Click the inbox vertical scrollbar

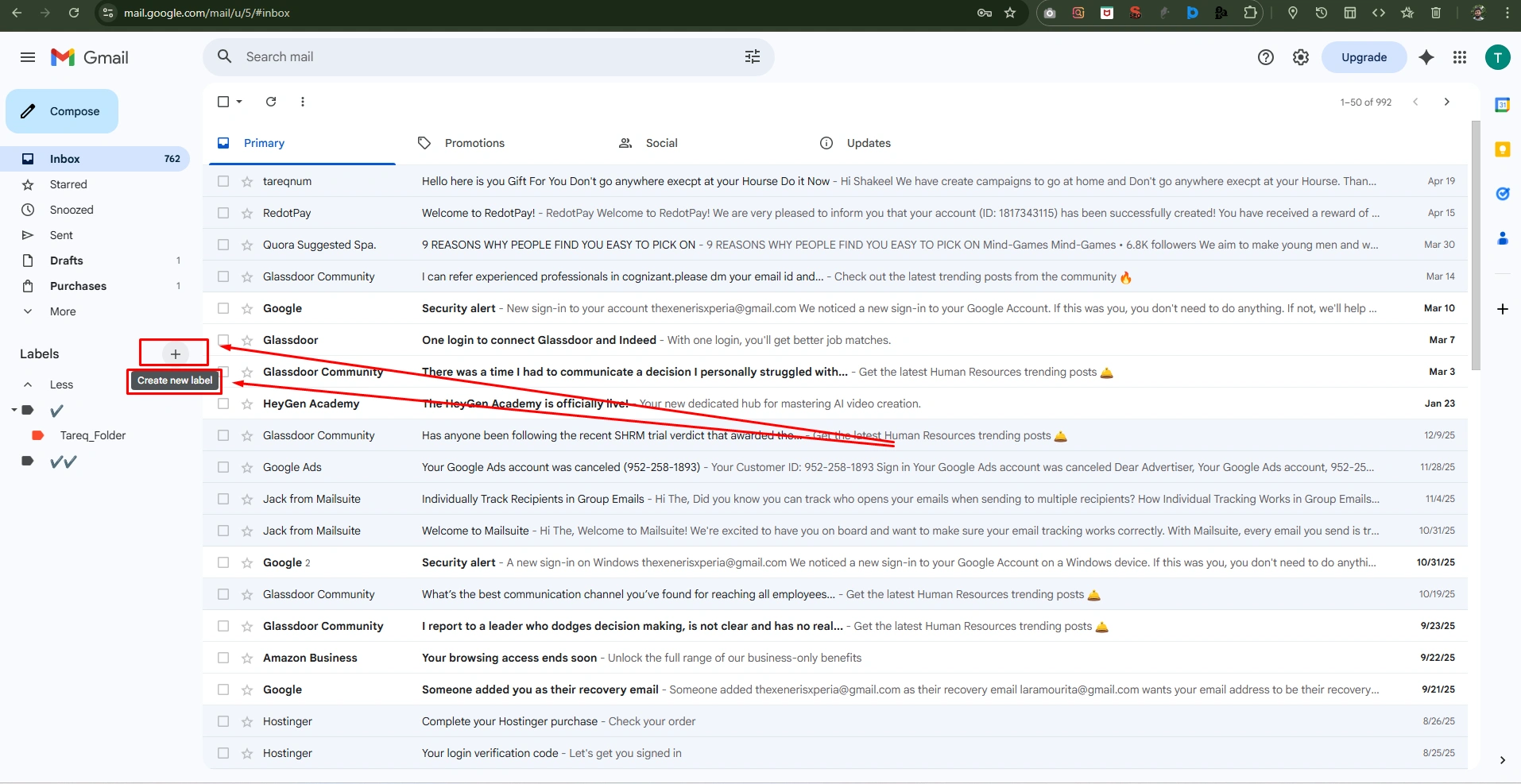[x=1476, y=245]
